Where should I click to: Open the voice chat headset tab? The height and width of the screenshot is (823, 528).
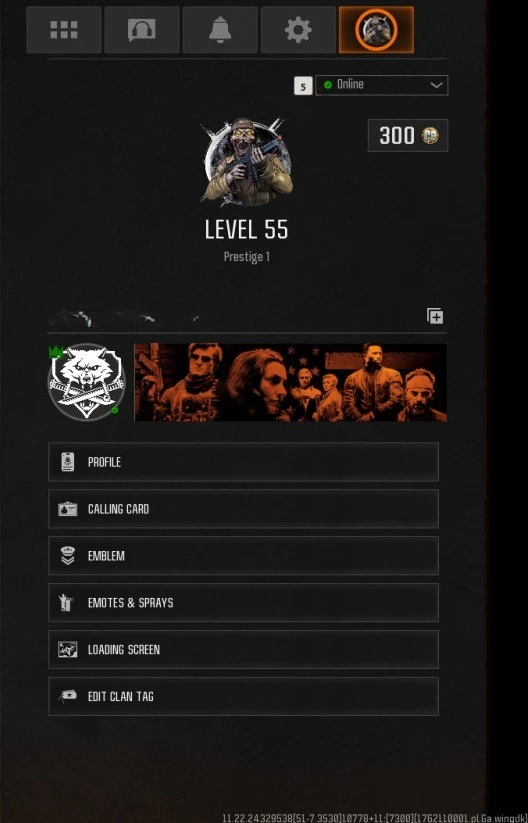(x=142, y=30)
